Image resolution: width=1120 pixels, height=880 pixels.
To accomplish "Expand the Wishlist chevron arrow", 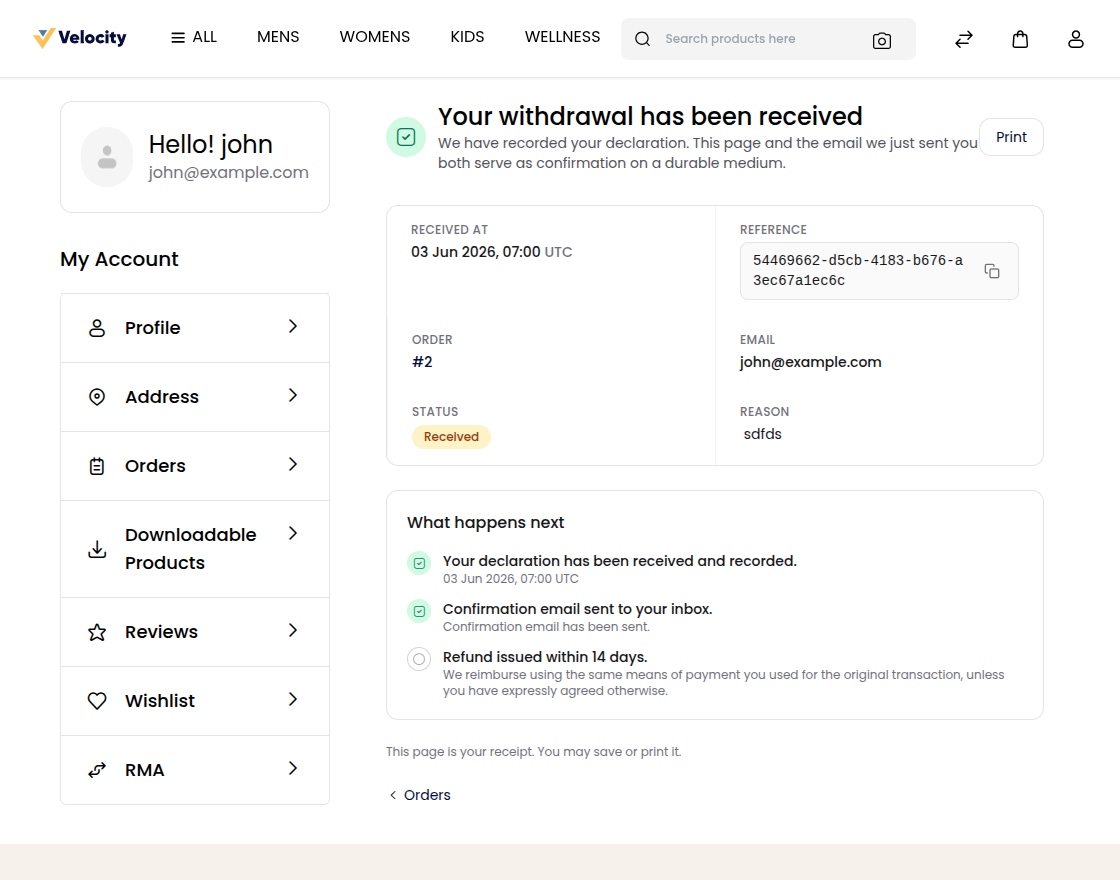I will click(292, 699).
